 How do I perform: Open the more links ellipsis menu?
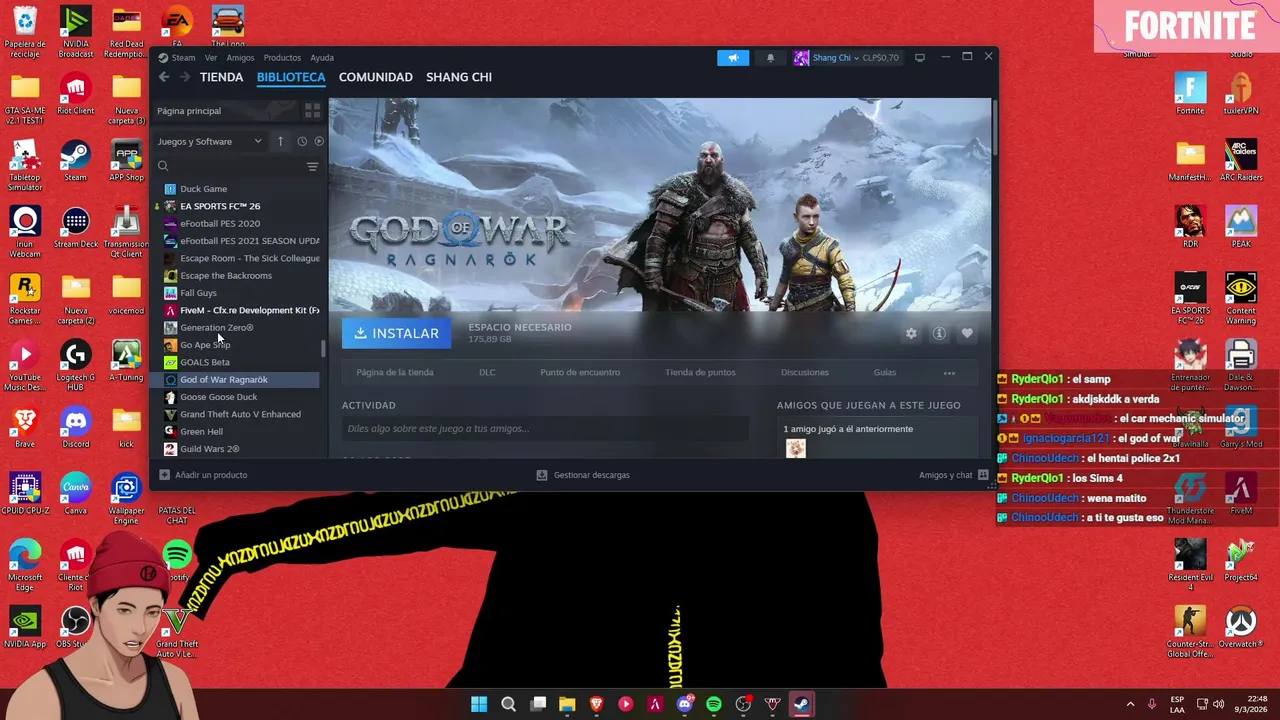pos(949,373)
